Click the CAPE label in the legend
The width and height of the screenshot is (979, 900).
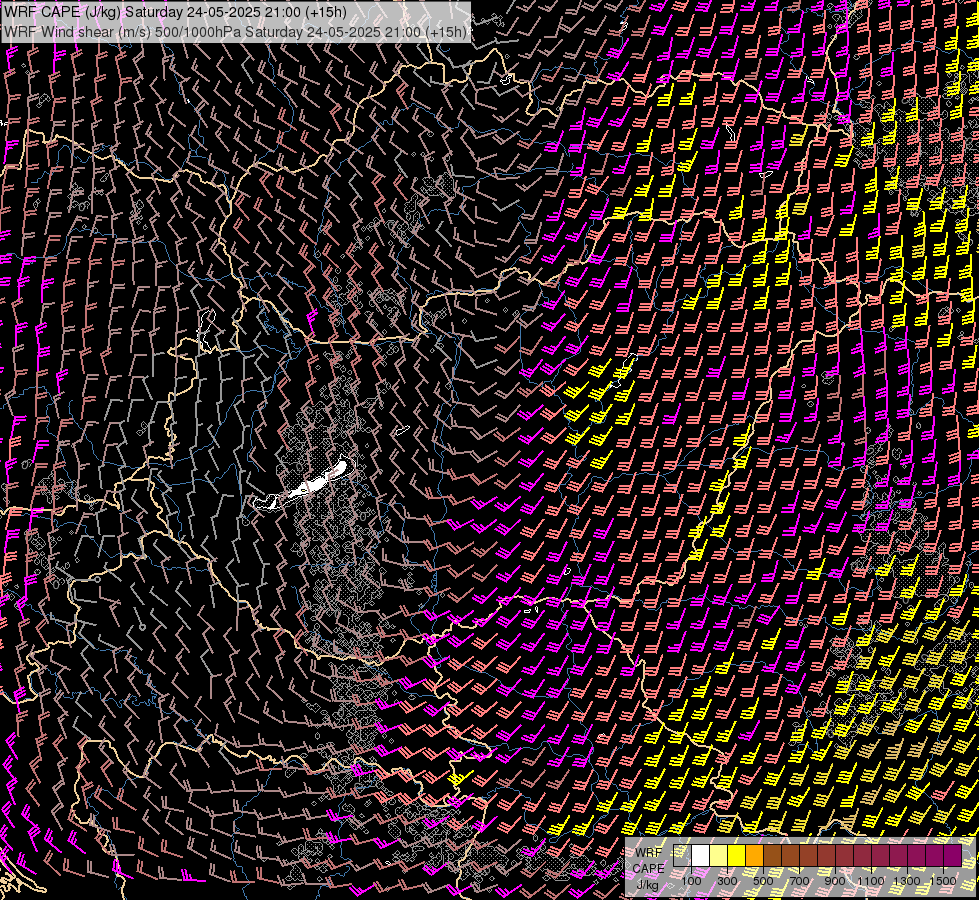(648, 868)
